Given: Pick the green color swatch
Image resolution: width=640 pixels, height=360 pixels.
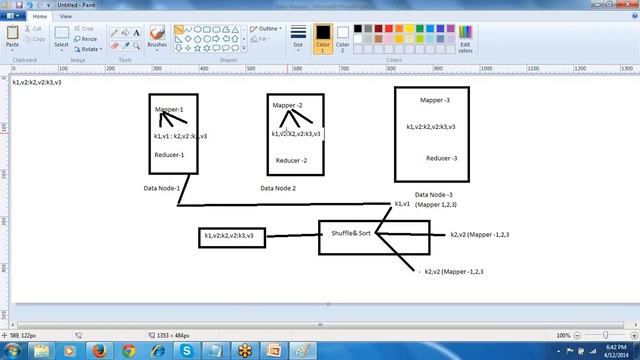Looking at the screenshot, I should point(420,29).
